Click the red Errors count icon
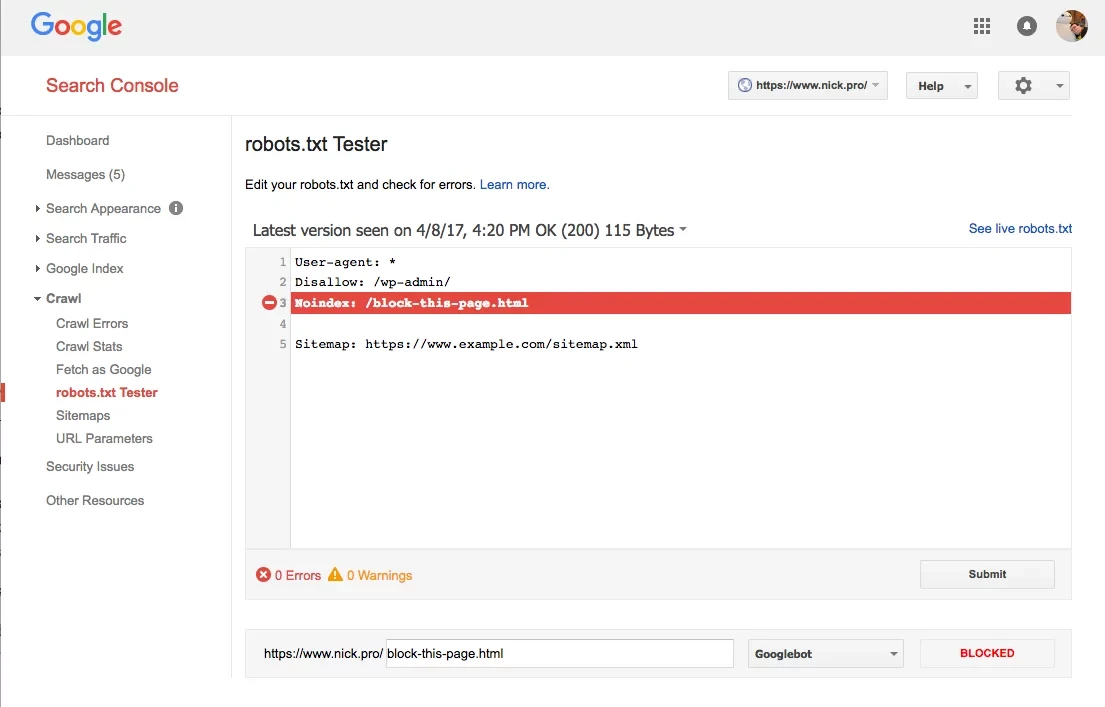Screen dimensions: 1105x707 [x=264, y=575]
